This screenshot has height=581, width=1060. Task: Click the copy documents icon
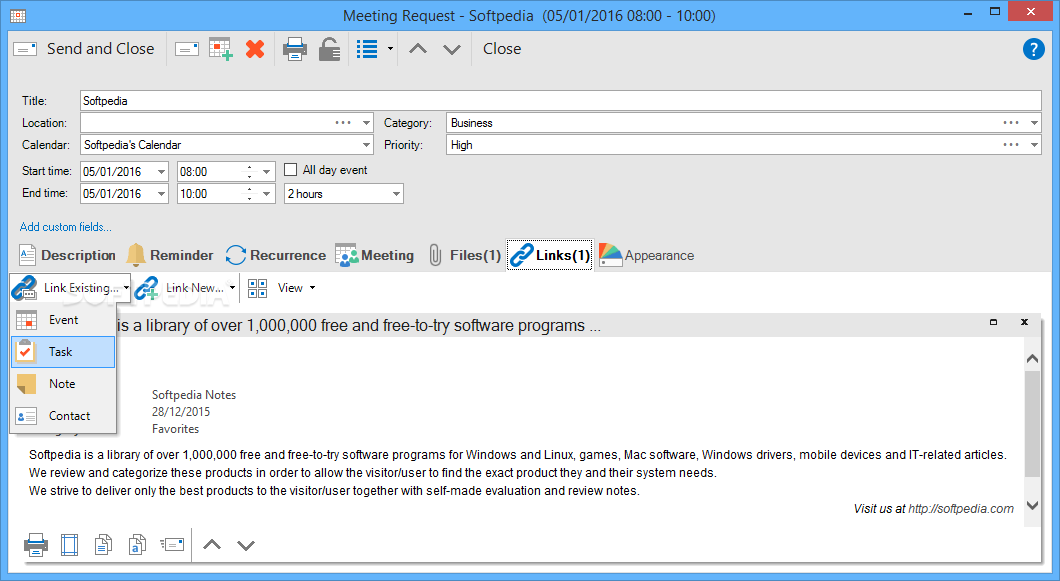point(103,544)
